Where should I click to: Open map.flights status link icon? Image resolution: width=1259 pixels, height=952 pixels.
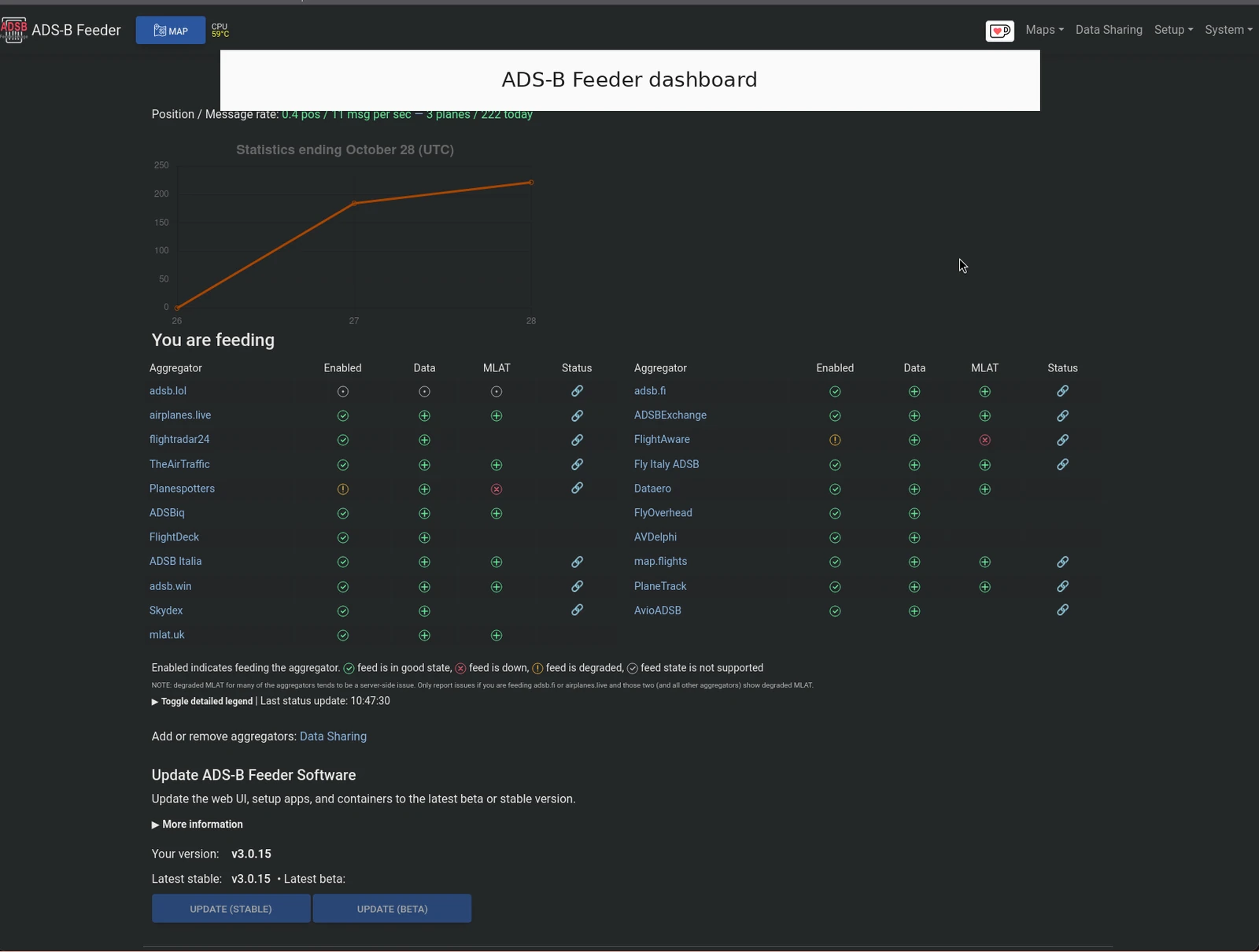click(1062, 562)
